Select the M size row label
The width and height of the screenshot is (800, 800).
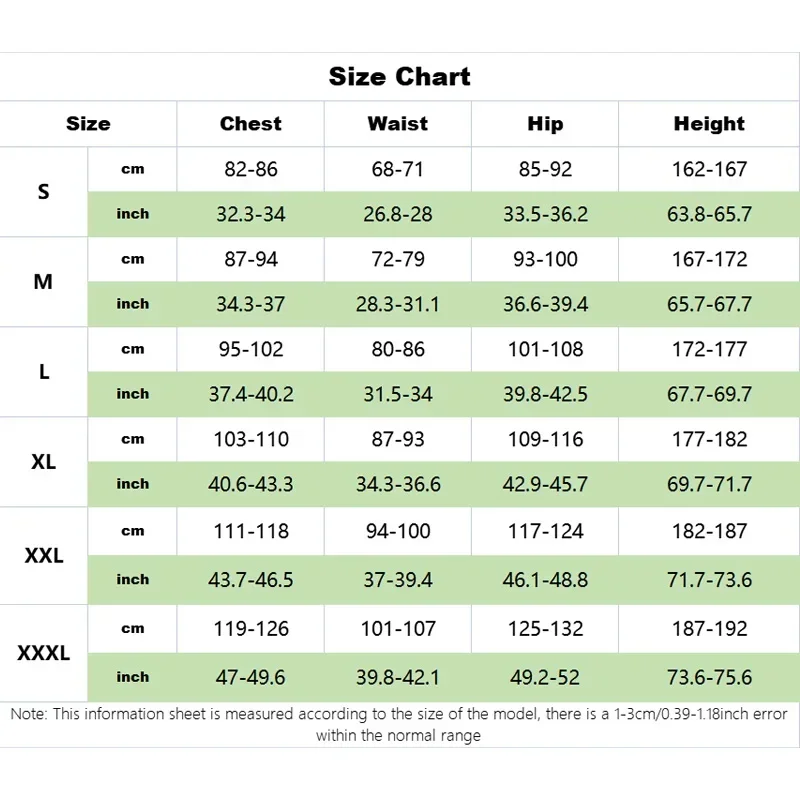[43, 281]
